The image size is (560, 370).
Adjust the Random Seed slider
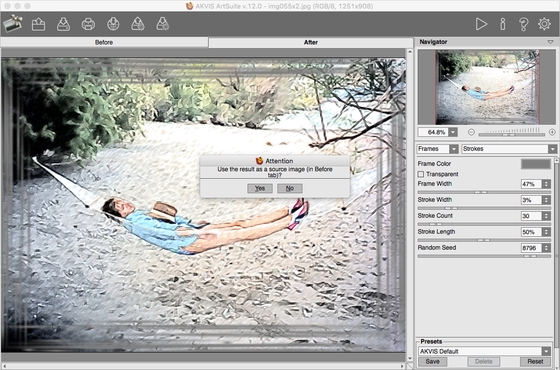point(484,256)
